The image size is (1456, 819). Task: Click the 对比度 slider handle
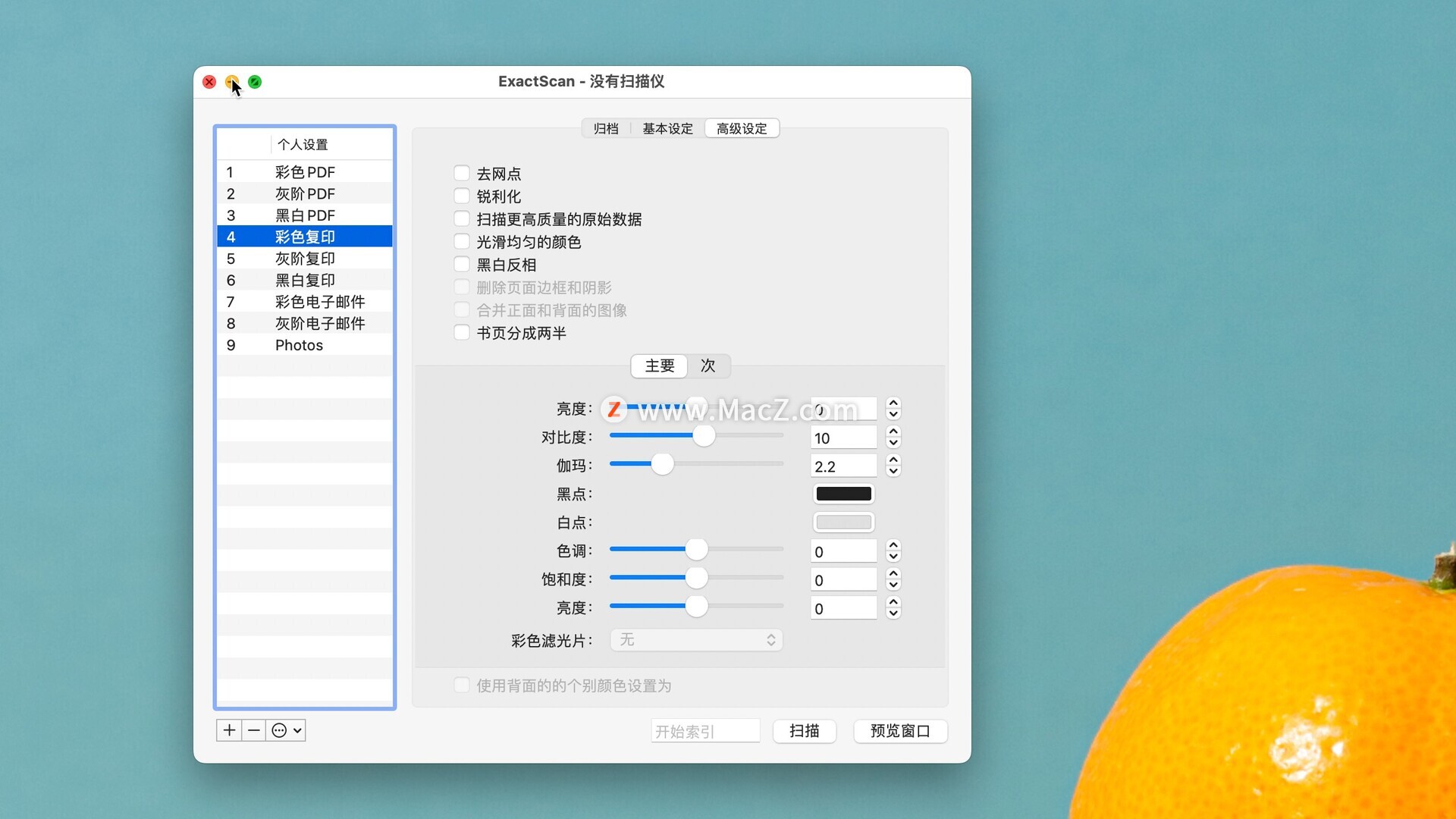704,436
